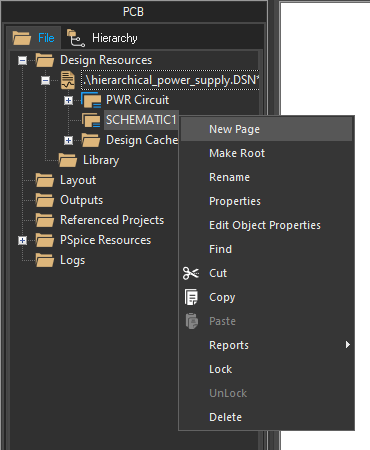Select Cut in the context menu

[x=266, y=273]
